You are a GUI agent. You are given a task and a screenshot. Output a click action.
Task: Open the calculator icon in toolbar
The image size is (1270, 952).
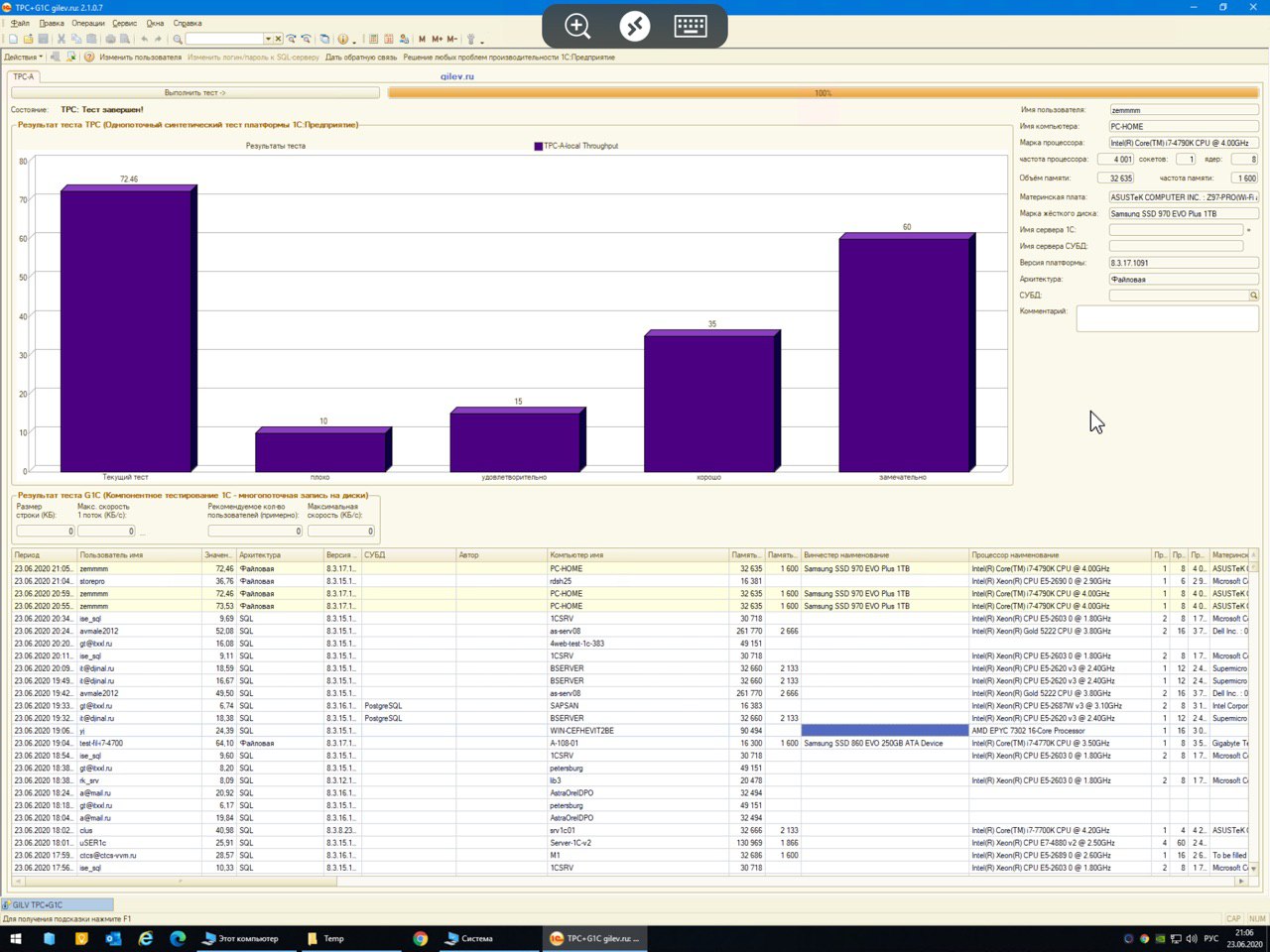tap(374, 39)
